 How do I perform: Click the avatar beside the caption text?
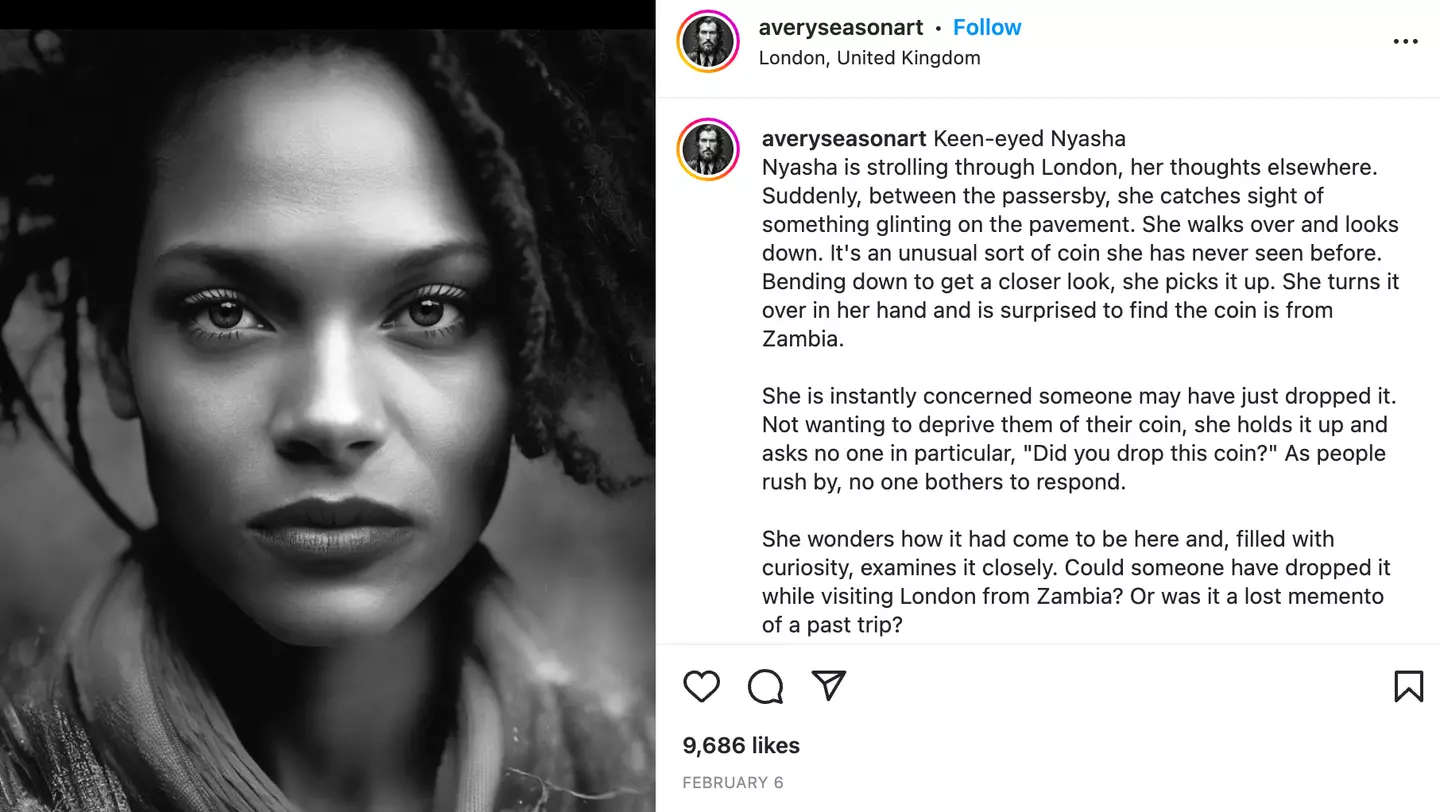[x=708, y=149]
